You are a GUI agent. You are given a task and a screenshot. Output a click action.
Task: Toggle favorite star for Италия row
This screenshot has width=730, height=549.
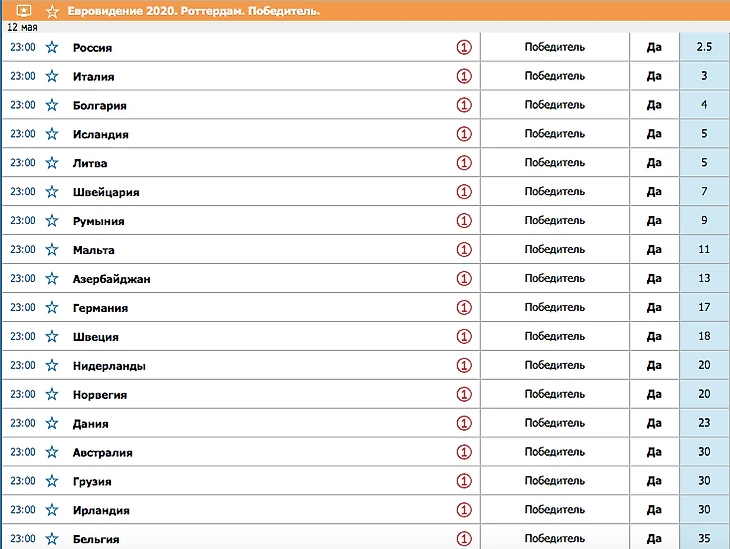click(52, 76)
